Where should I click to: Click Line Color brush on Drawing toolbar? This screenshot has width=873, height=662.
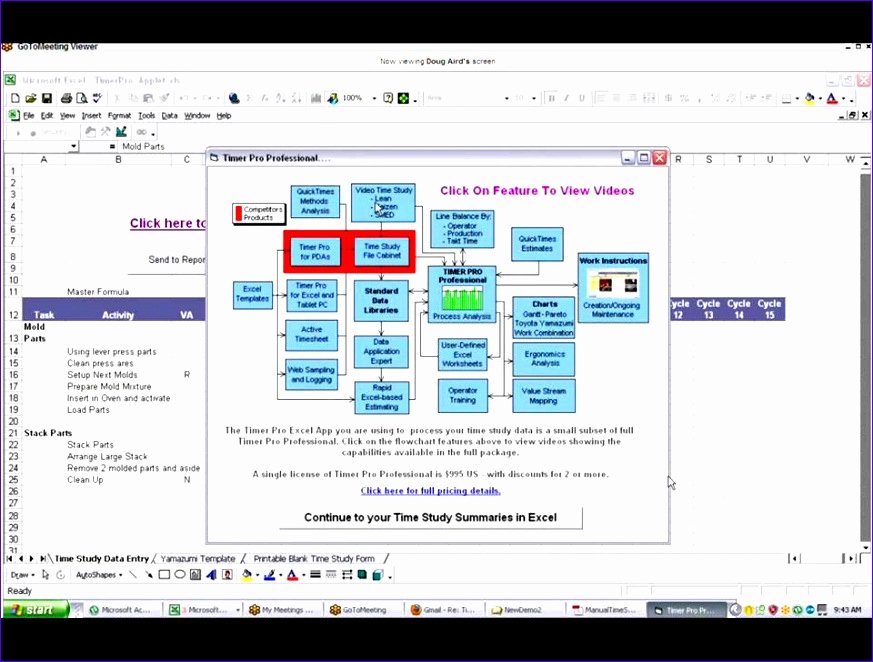pos(269,575)
